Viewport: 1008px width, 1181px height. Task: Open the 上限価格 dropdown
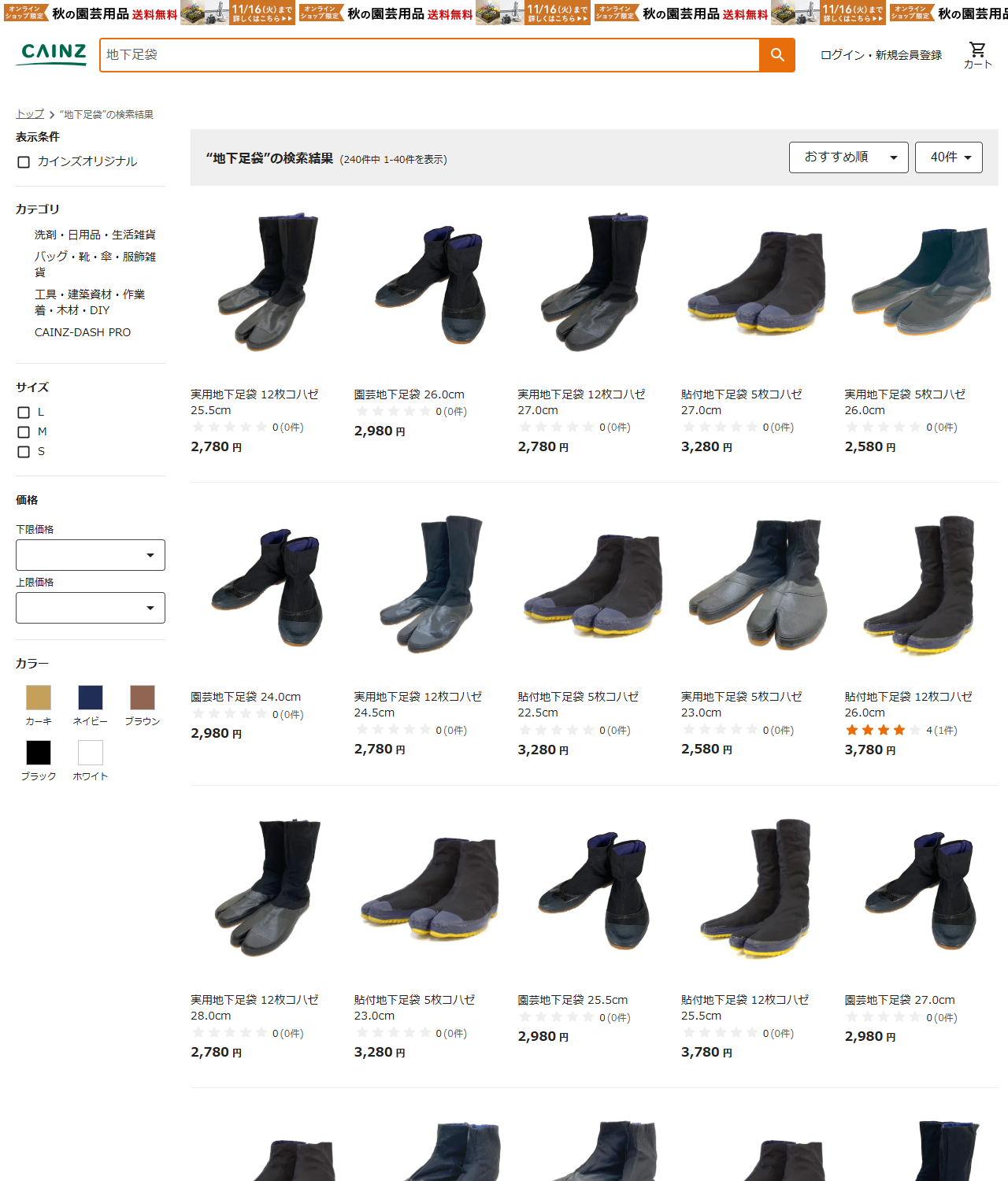pyautogui.click(x=91, y=608)
